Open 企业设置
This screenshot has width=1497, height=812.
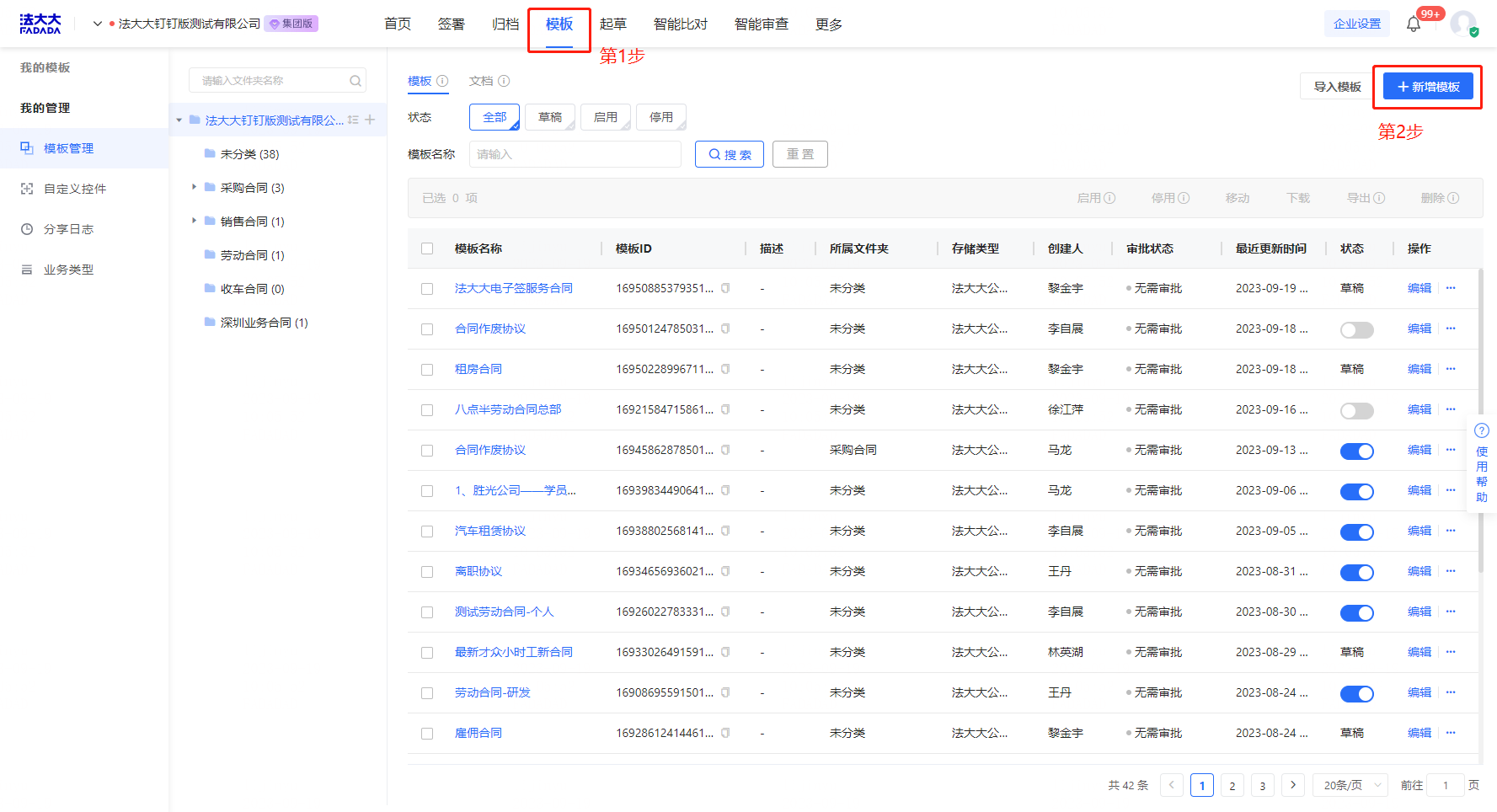(1357, 24)
